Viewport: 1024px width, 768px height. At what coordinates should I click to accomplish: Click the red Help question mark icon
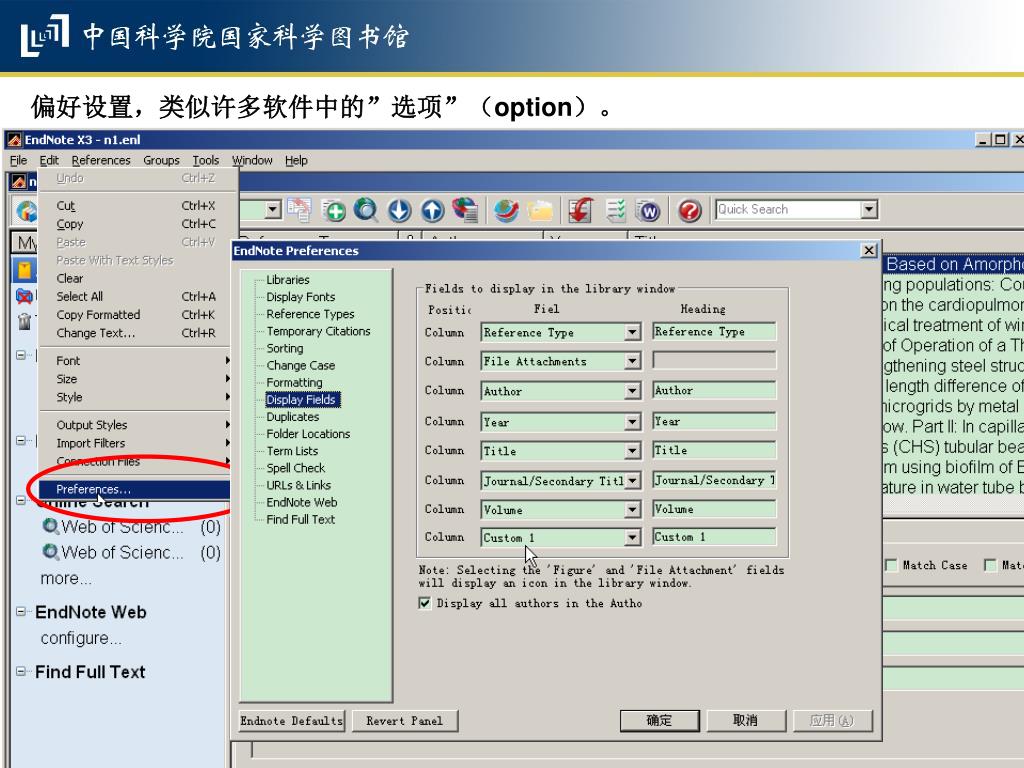coord(690,210)
